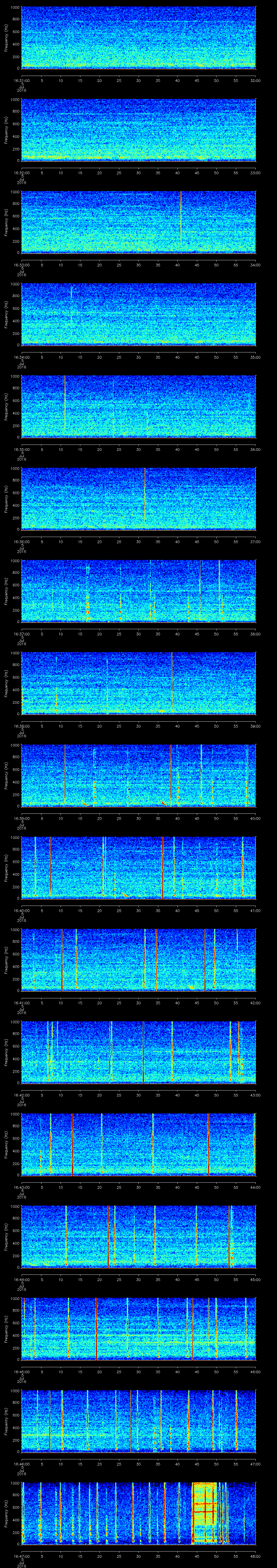Click the '16:36:00' time axis label
The width and height of the screenshot is (277, 1568).
(21, 542)
